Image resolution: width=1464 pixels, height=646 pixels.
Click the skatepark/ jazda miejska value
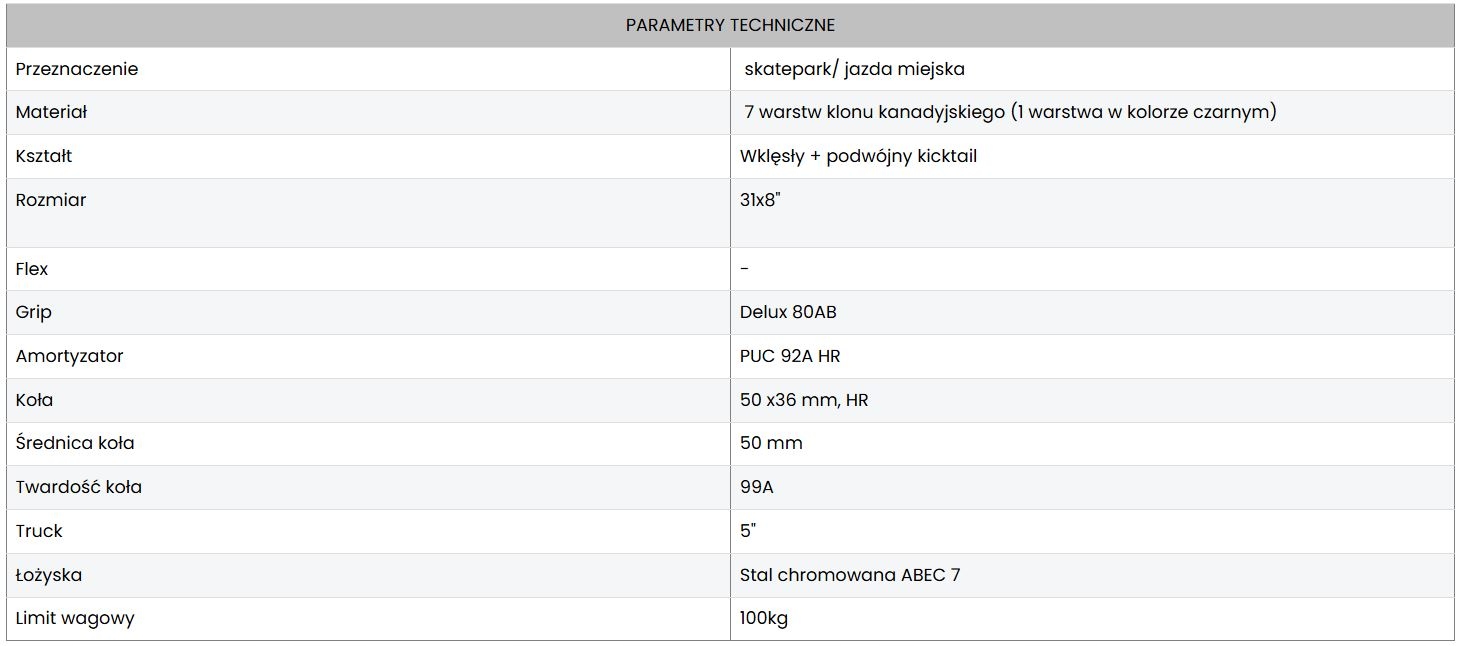click(854, 69)
